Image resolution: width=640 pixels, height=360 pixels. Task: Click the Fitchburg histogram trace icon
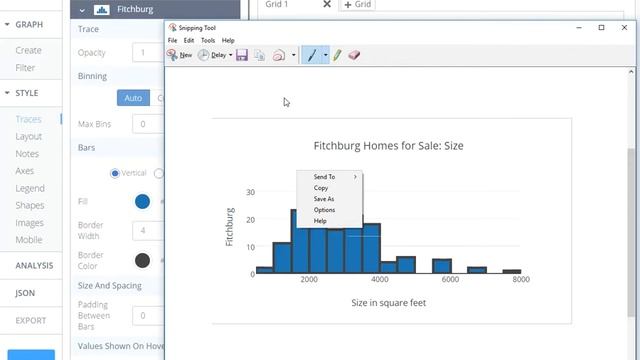102,9
